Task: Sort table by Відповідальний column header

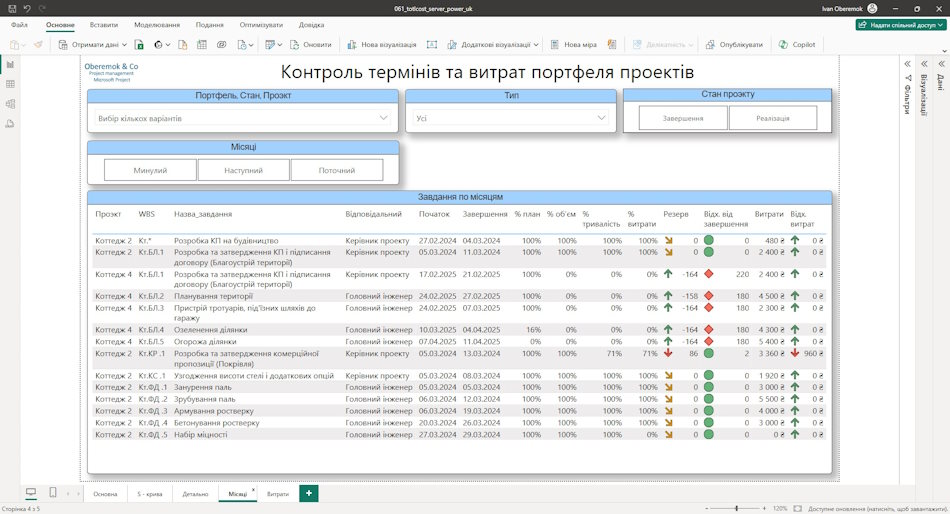Action: (373, 214)
